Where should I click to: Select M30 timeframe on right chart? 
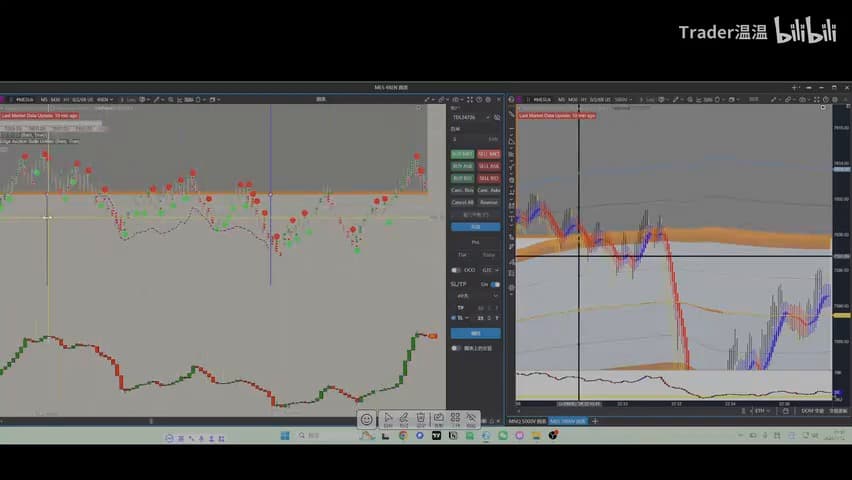pyautogui.click(x=572, y=99)
